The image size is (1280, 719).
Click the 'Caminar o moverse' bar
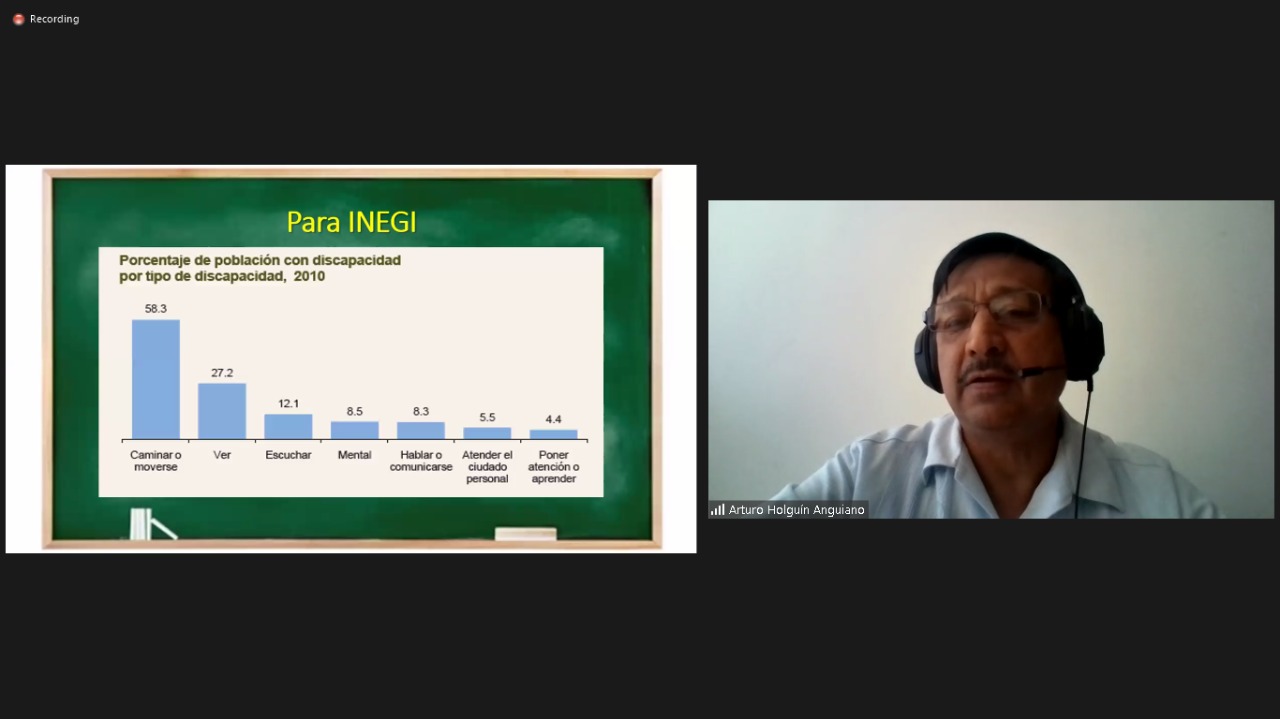click(x=156, y=379)
